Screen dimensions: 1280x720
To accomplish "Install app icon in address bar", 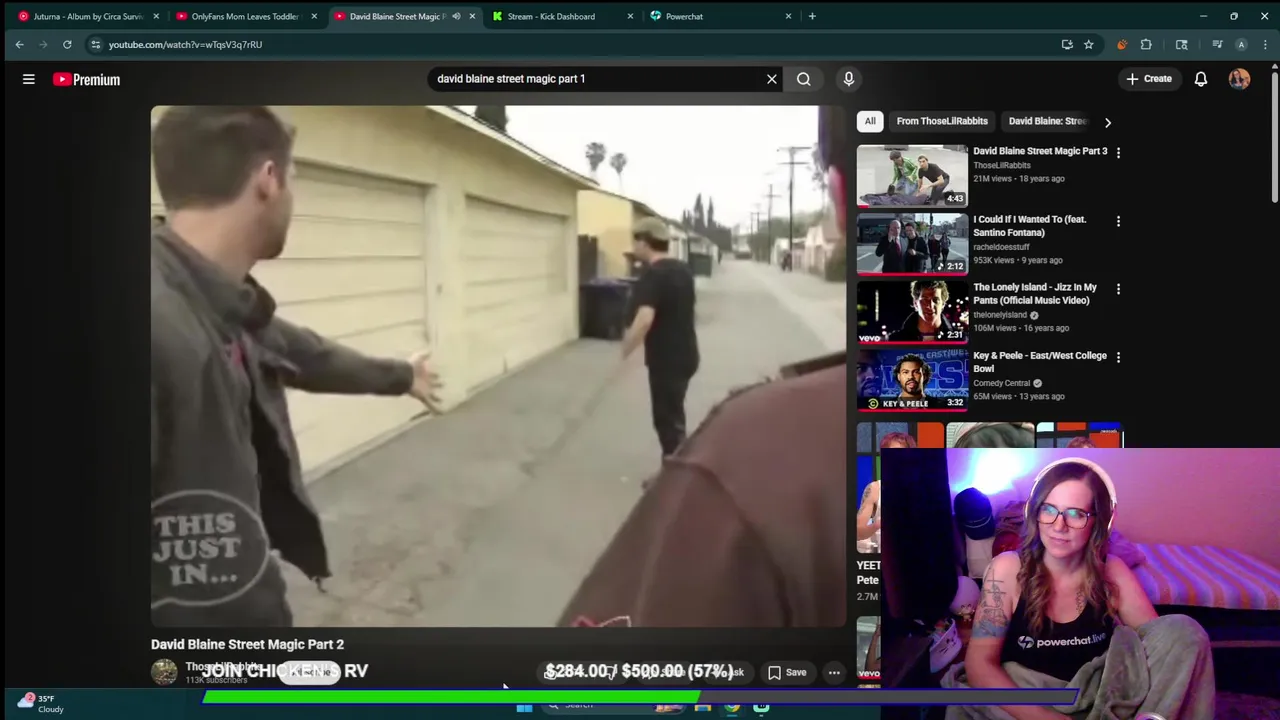I will click(x=1067, y=44).
